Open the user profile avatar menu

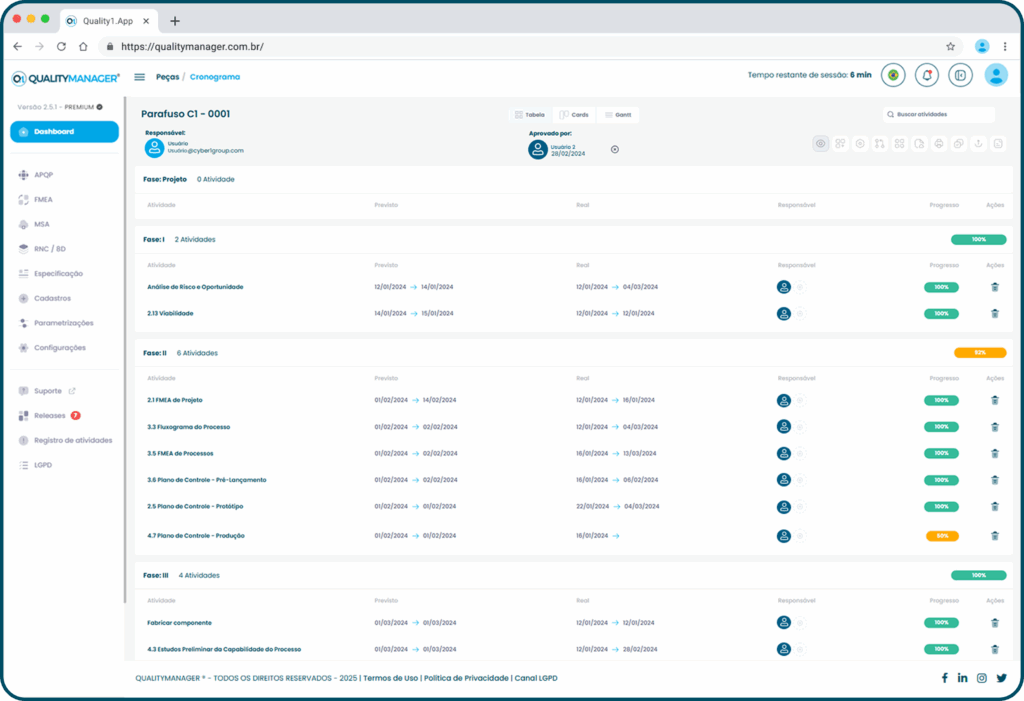[x=995, y=75]
